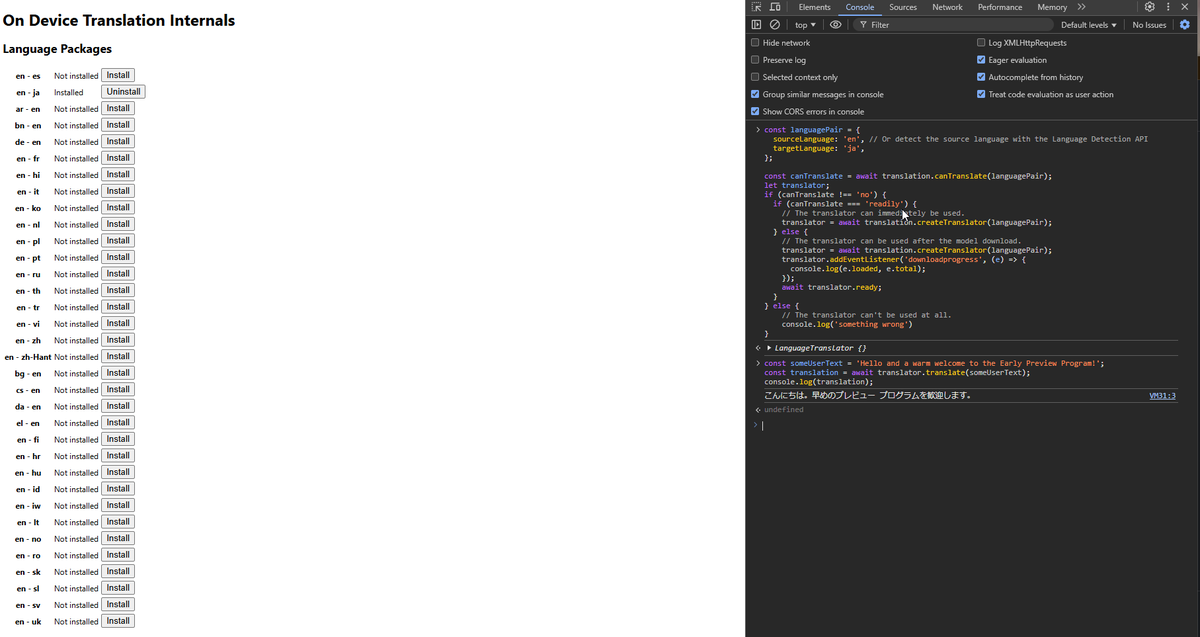Enable the Preserve log checkbox
The image size is (1200, 637).
coord(754,60)
